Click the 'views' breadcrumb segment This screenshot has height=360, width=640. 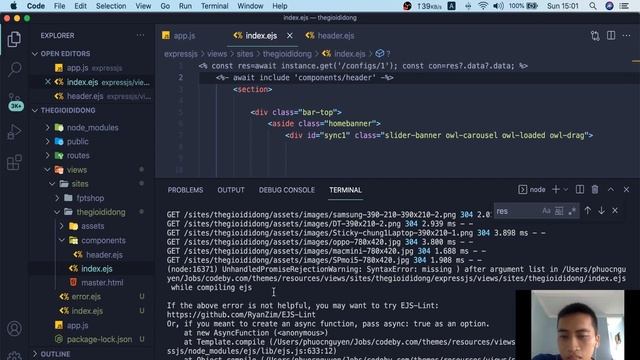pyautogui.click(x=217, y=54)
